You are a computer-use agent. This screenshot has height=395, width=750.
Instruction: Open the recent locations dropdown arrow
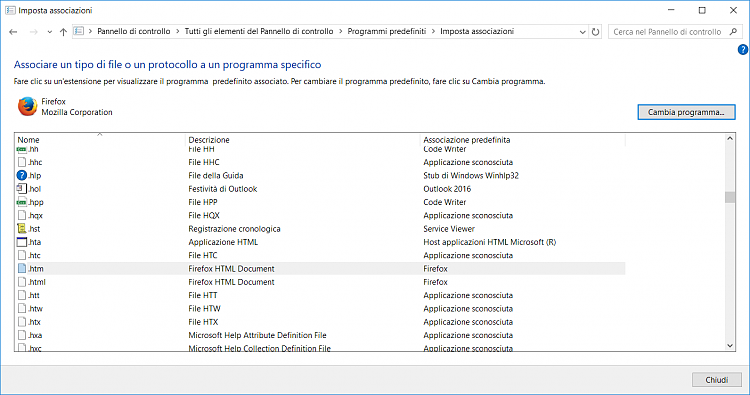[49, 32]
